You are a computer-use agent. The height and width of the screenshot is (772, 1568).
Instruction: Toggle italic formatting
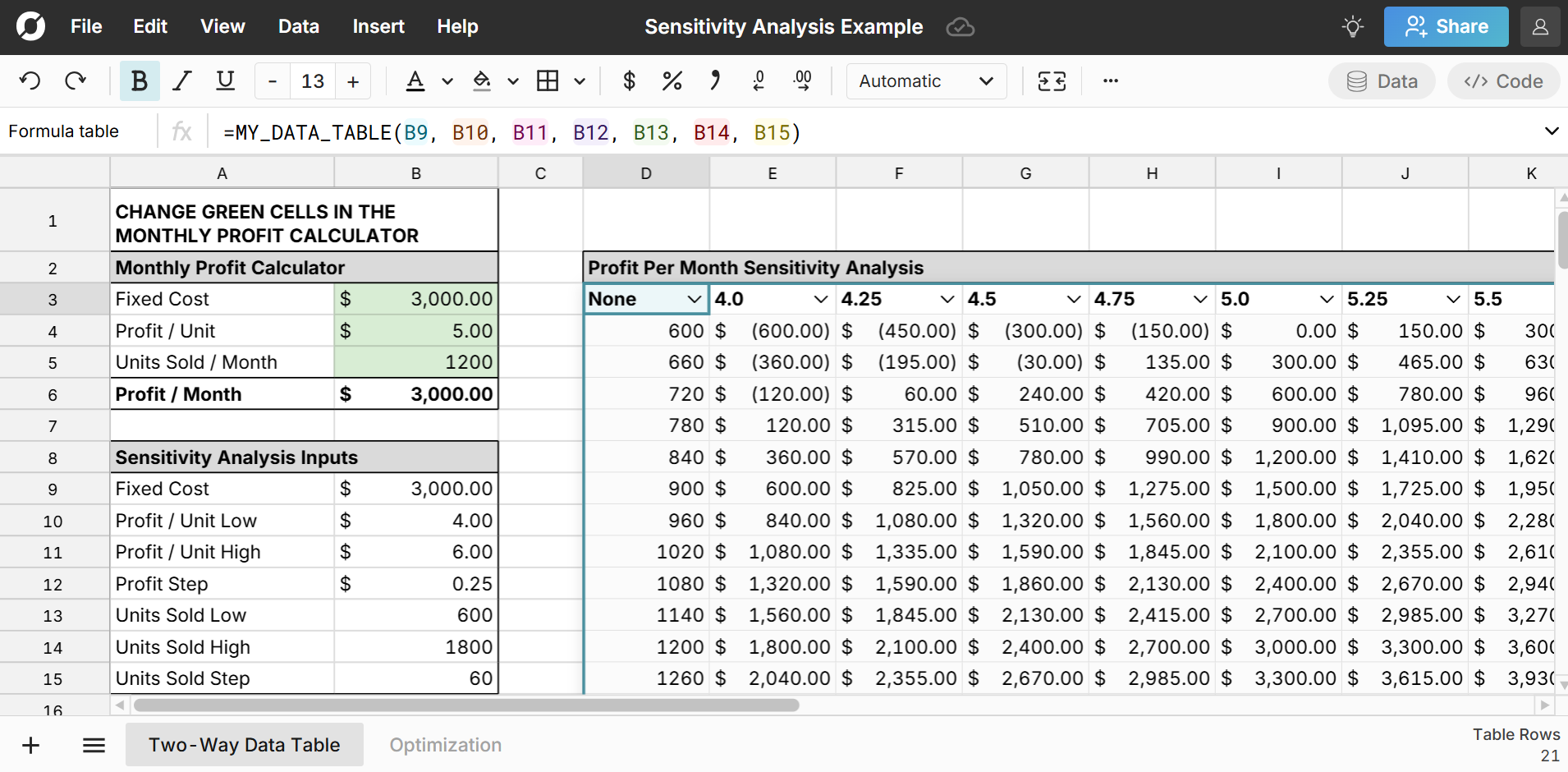tap(182, 81)
